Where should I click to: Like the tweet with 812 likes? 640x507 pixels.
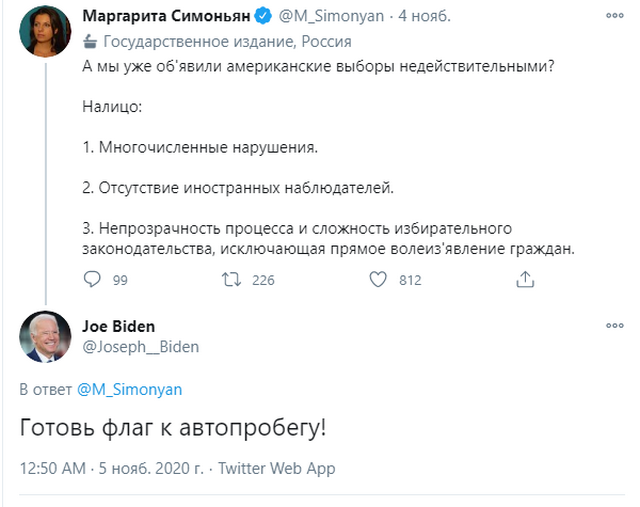pos(379,281)
